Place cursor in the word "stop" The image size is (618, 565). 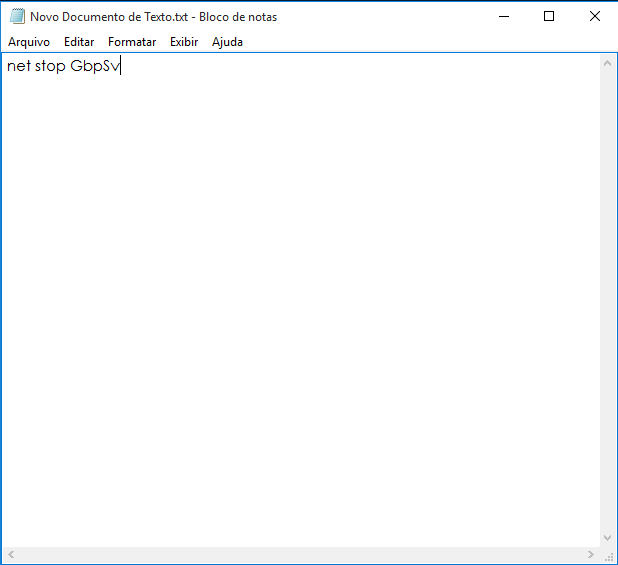[49, 67]
